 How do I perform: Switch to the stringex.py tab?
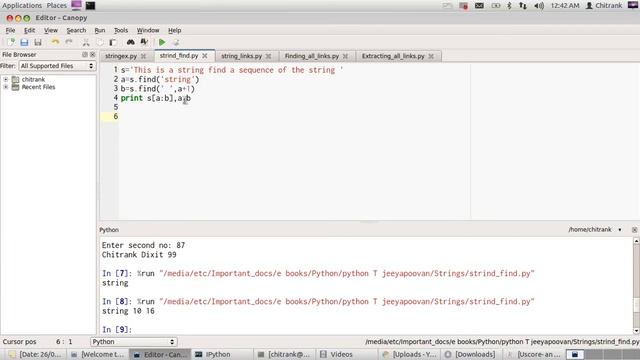(121, 56)
